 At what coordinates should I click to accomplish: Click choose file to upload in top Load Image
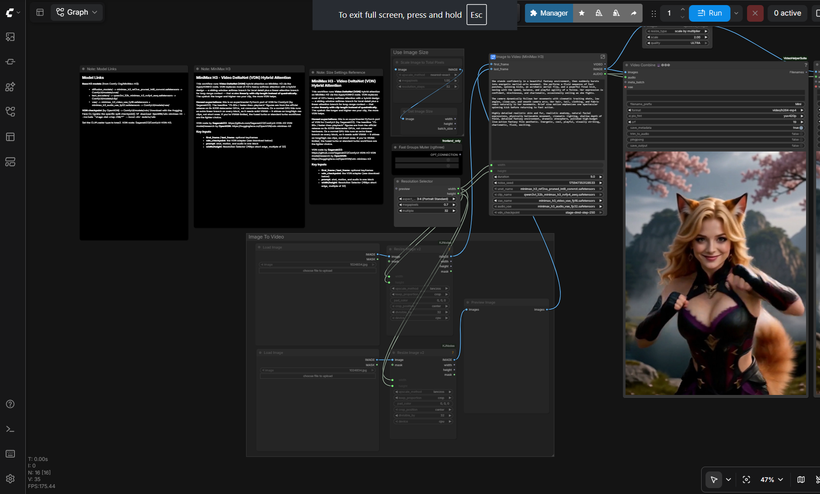pos(317,271)
